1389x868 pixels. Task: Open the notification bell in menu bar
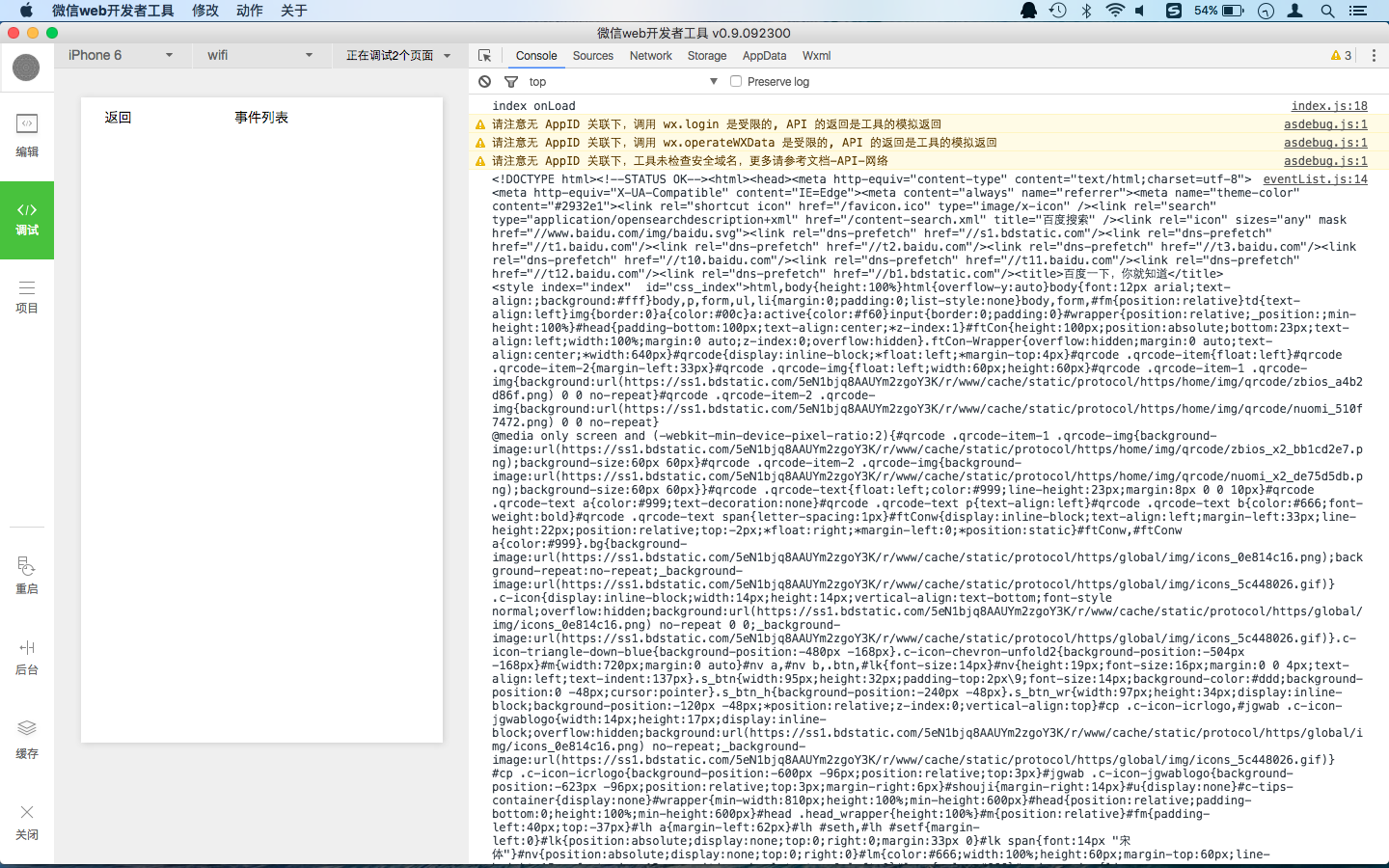(1029, 11)
